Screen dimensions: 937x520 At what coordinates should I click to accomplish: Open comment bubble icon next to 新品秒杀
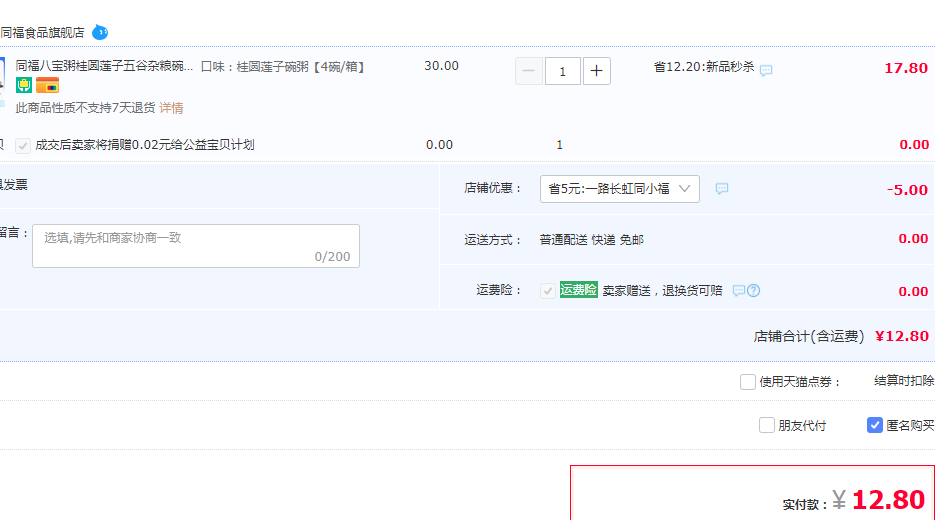765,71
